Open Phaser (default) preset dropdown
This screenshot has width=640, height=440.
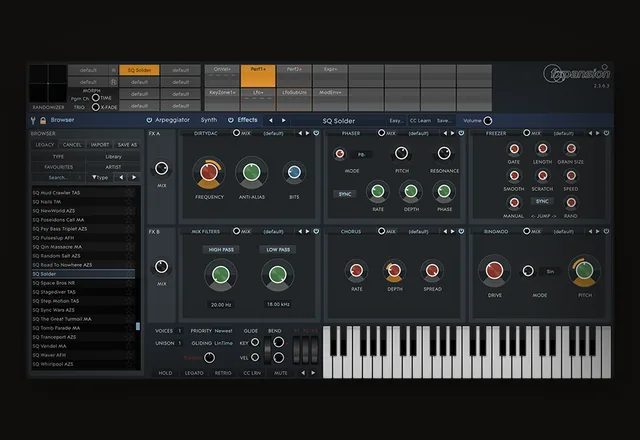point(418,133)
